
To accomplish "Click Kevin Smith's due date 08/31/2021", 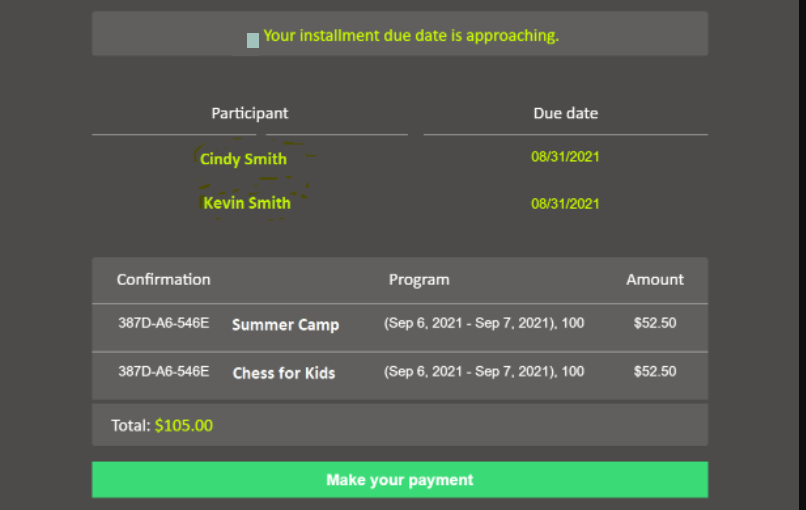I will click(565, 204).
